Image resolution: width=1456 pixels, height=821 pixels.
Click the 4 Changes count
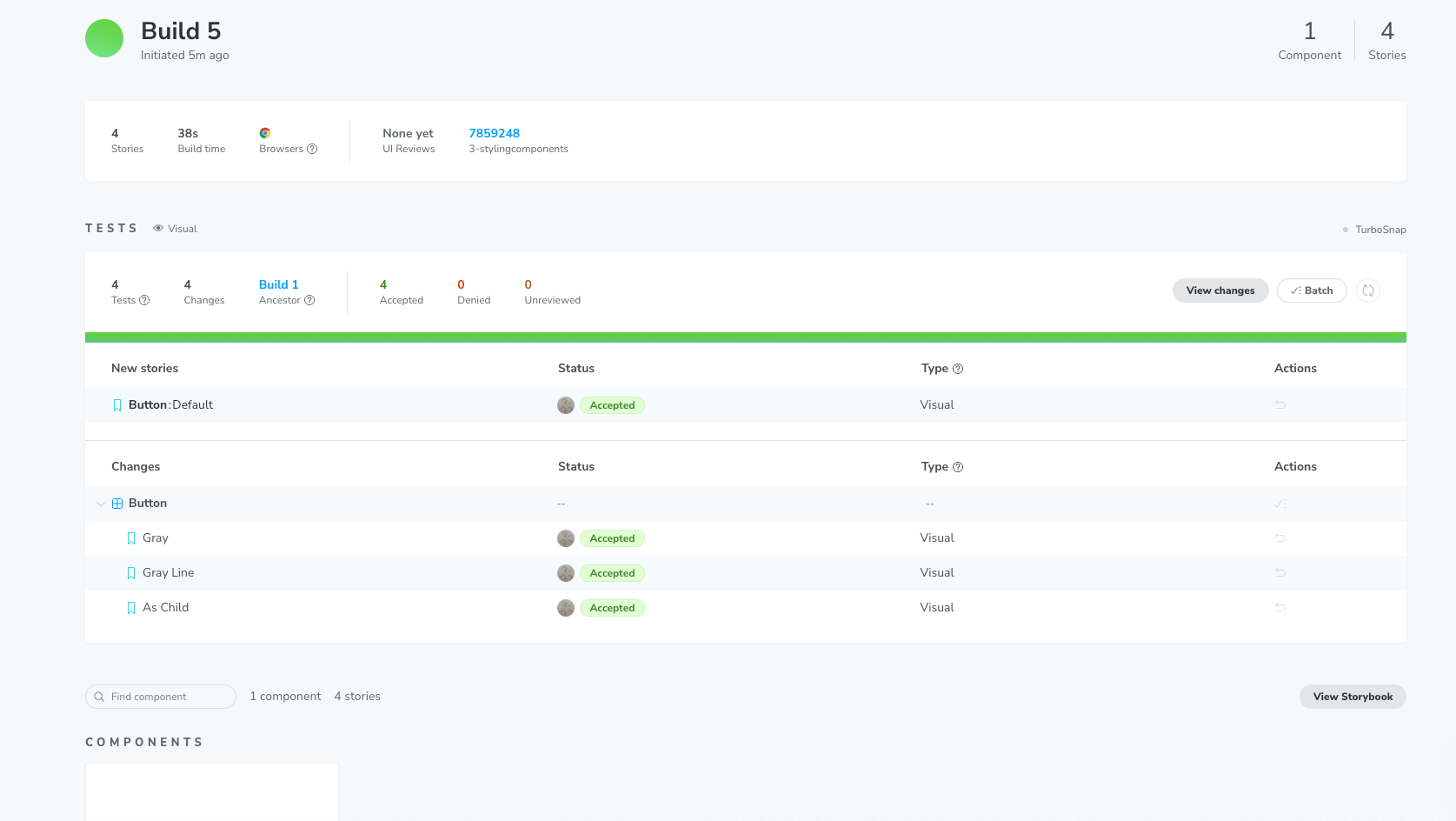(204, 291)
